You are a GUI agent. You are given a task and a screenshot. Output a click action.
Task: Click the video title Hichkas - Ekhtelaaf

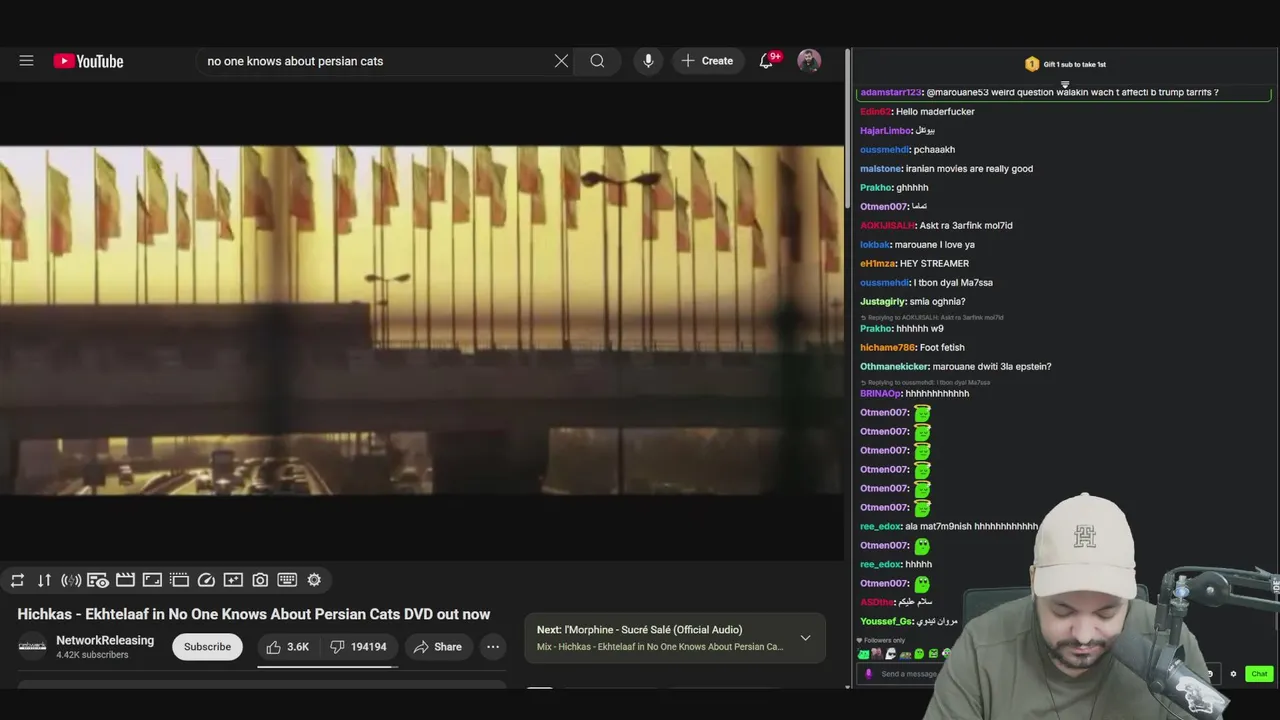pyautogui.click(x=253, y=614)
